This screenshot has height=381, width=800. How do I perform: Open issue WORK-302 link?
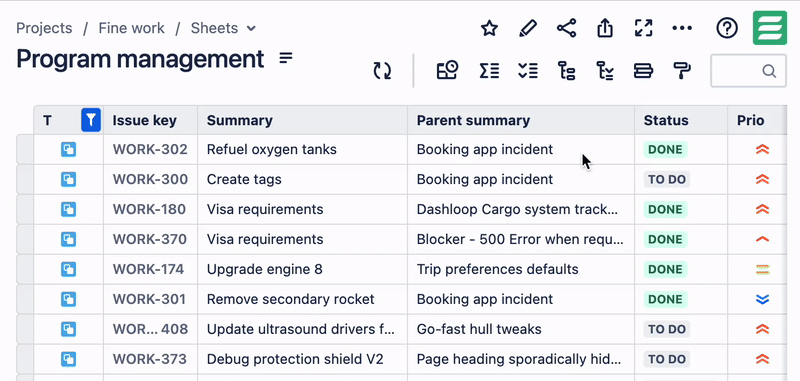pyautogui.click(x=150, y=149)
